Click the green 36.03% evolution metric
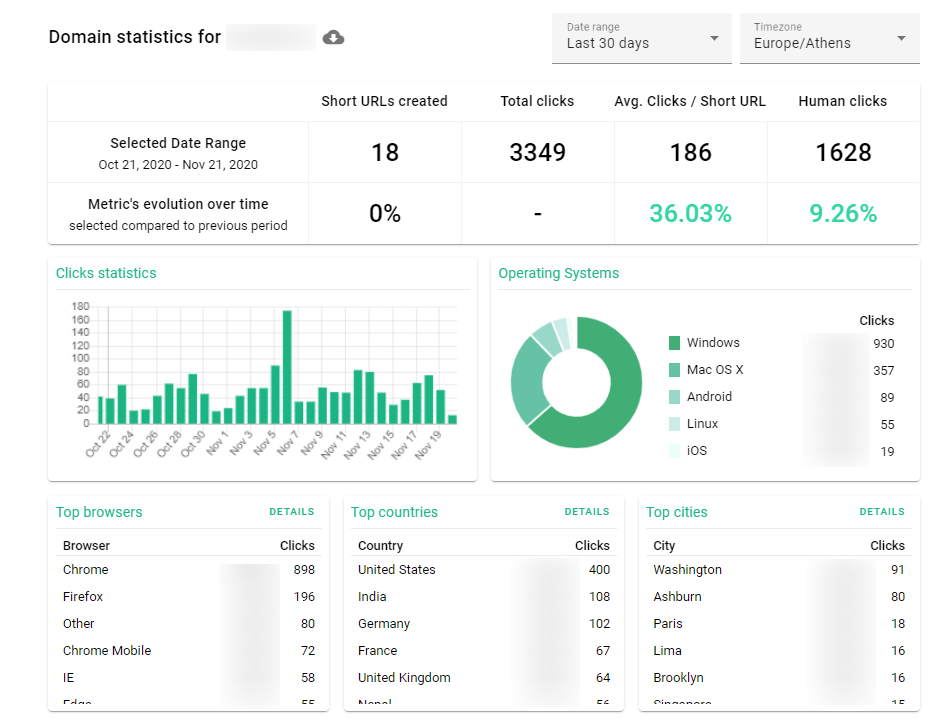 pyautogui.click(x=690, y=212)
